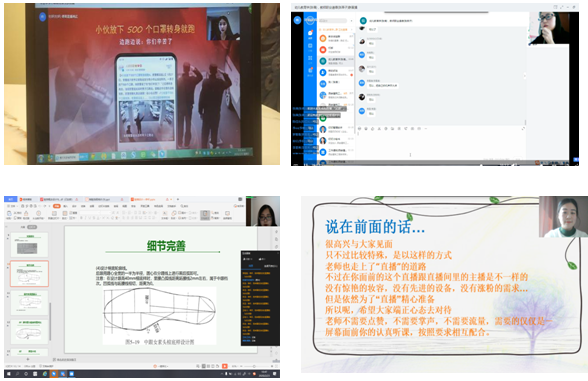Switch to the first tab in dark live panel
The height and width of the screenshot is (381, 588).
click(251, 266)
